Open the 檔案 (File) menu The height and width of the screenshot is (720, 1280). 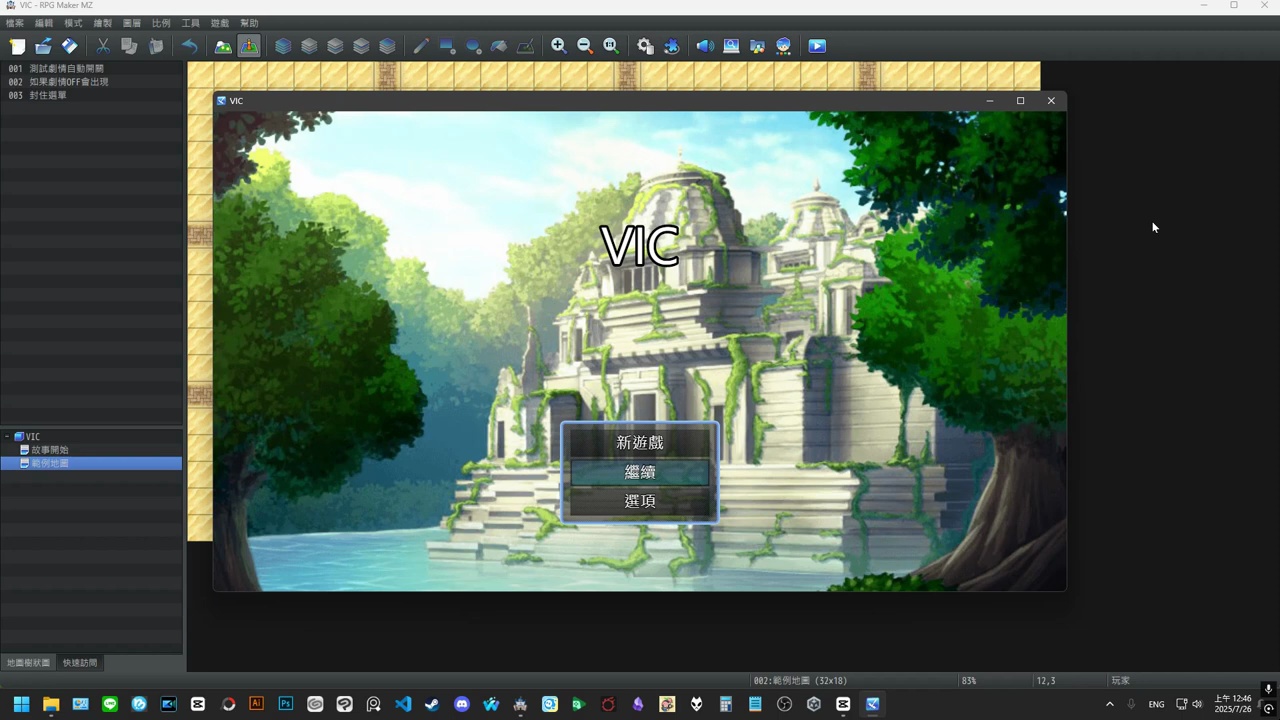point(15,23)
